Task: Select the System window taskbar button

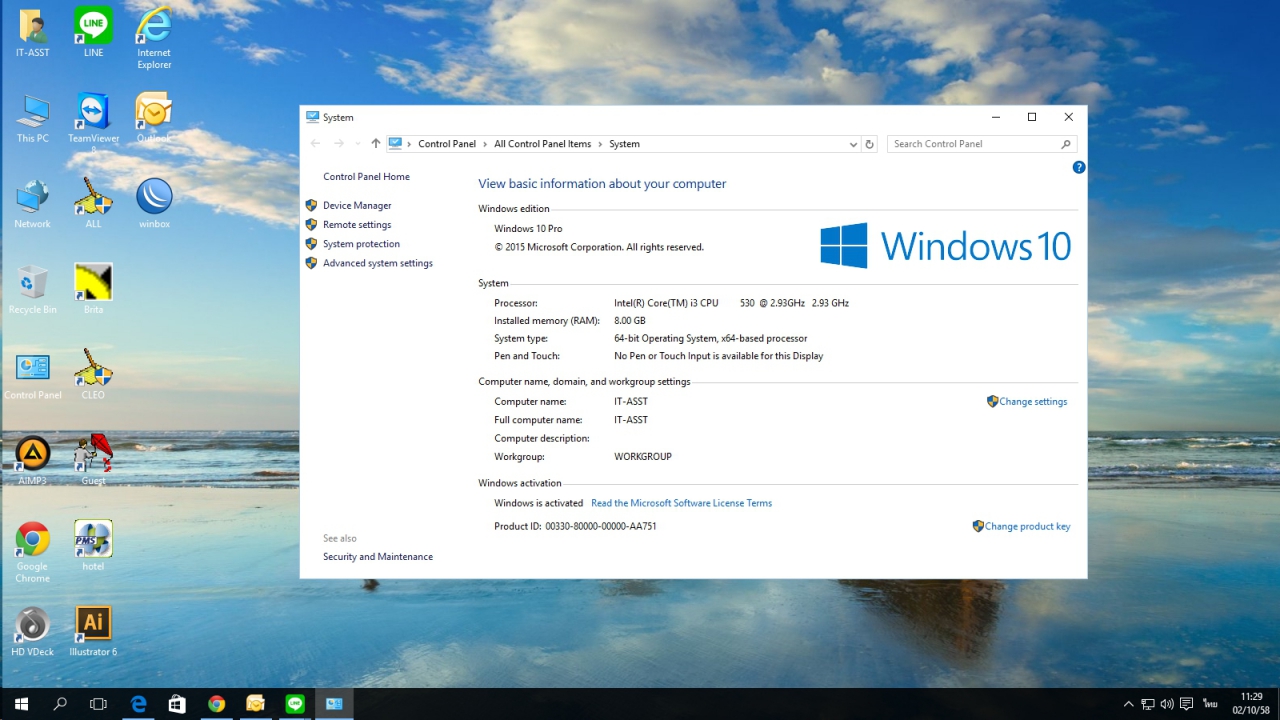Action: click(x=334, y=704)
